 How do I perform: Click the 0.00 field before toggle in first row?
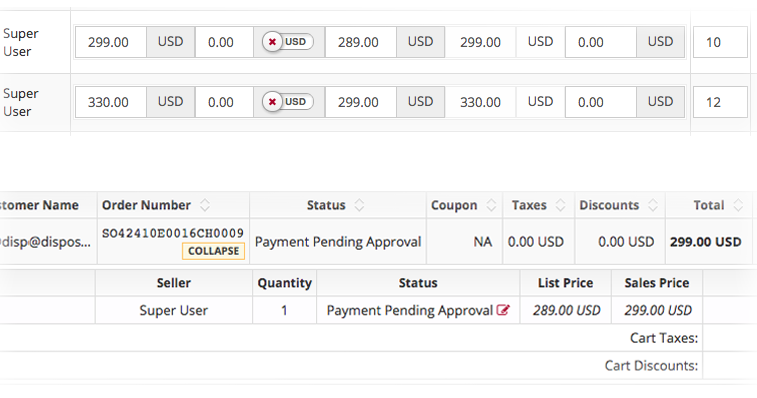pyautogui.click(x=224, y=42)
